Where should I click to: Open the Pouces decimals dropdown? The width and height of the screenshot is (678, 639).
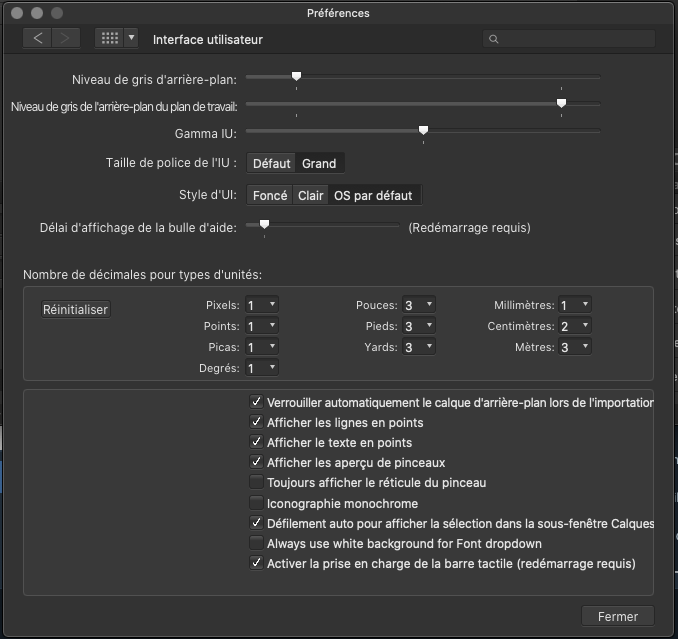pyautogui.click(x=419, y=305)
